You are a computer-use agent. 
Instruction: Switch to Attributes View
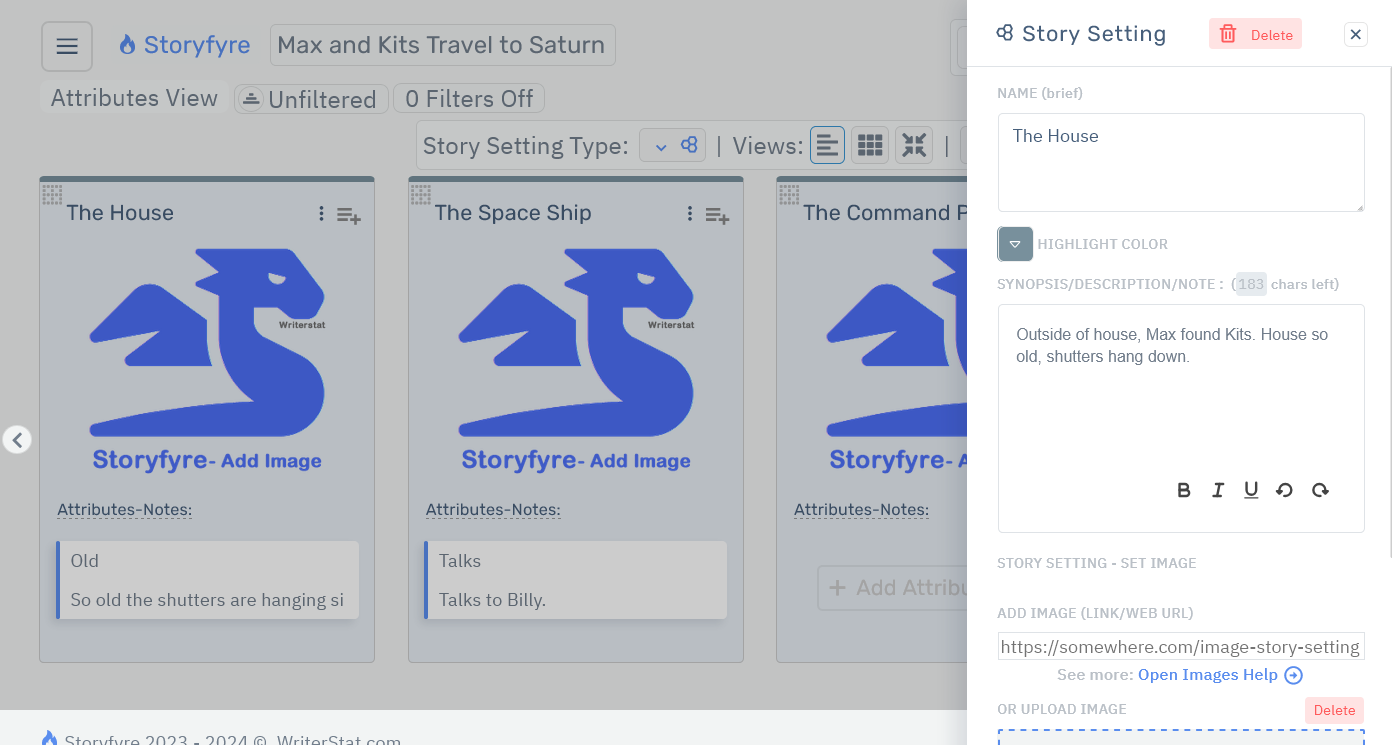coord(132,97)
